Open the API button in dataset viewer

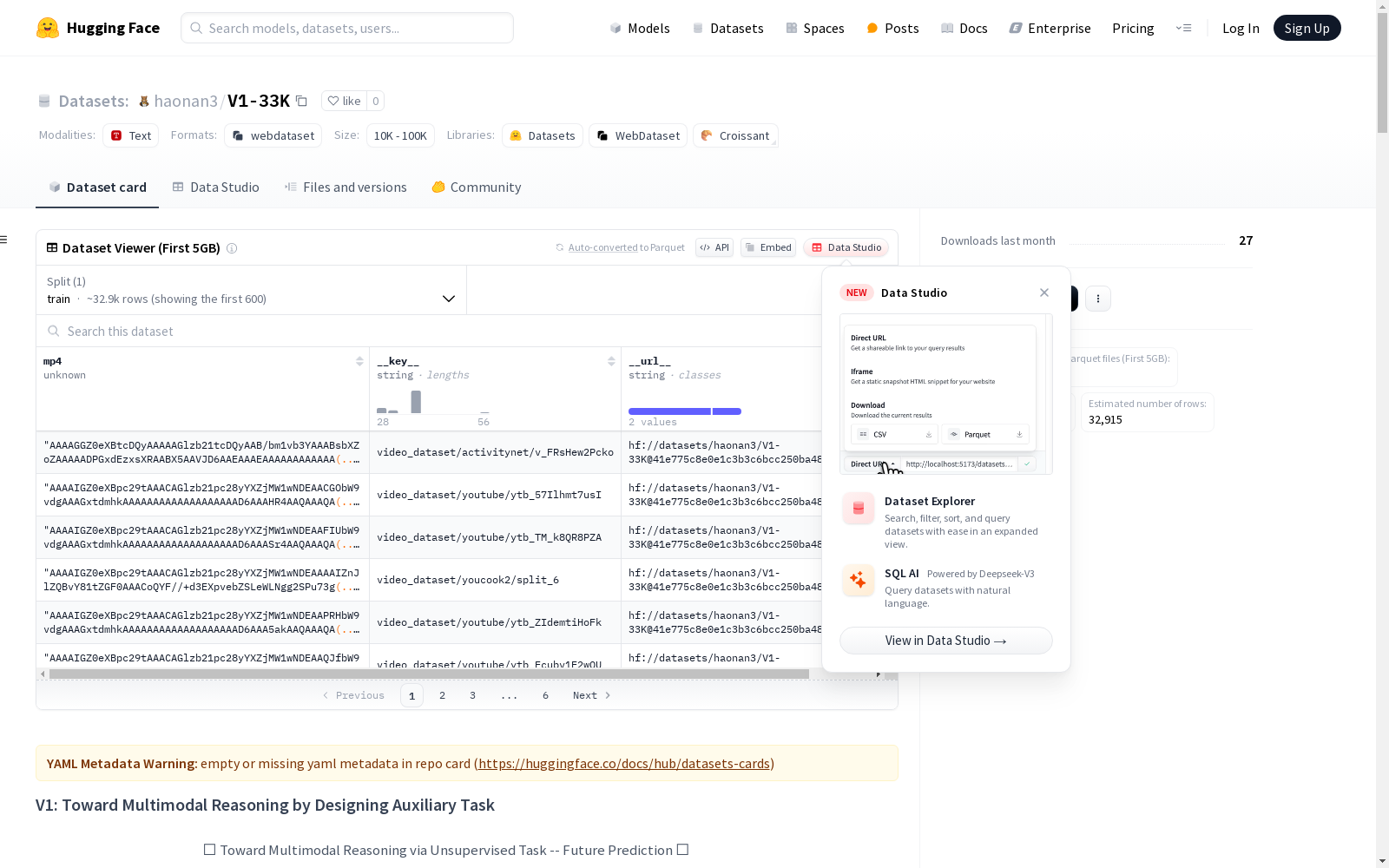coord(714,247)
